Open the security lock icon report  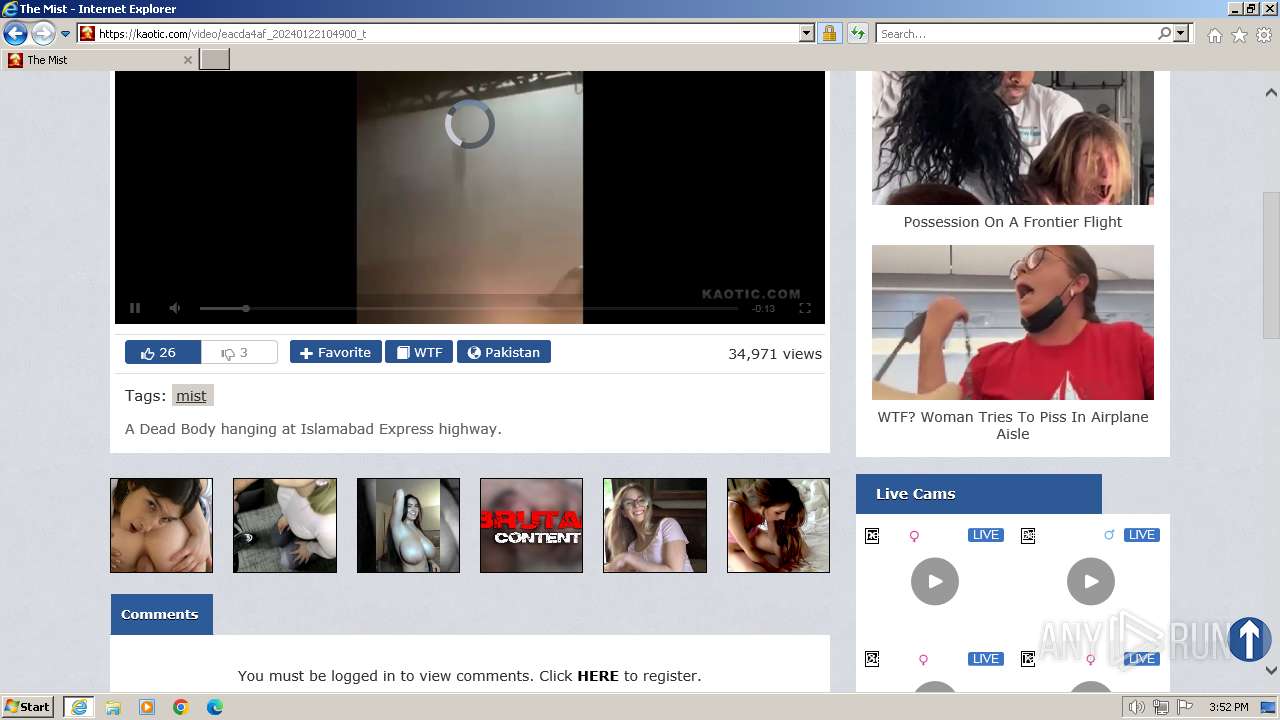pos(829,33)
